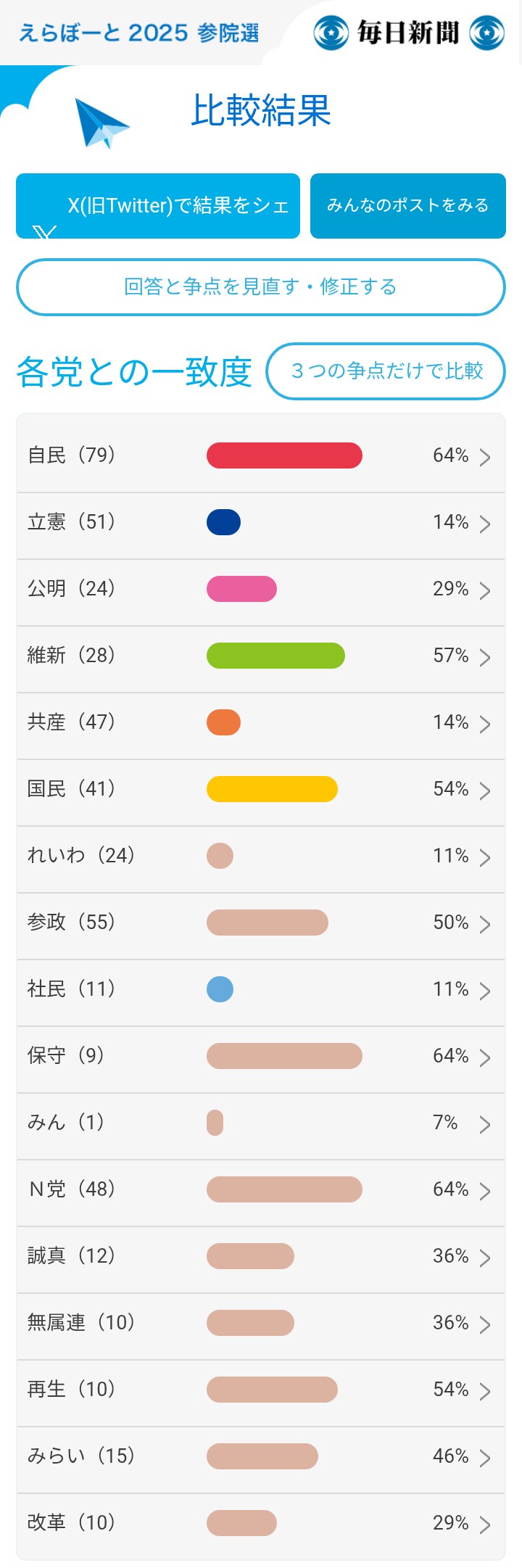The image size is (522, 1568).
Task: Open the えらぼーと 2025 参院選 title link
Action: [x=138, y=33]
